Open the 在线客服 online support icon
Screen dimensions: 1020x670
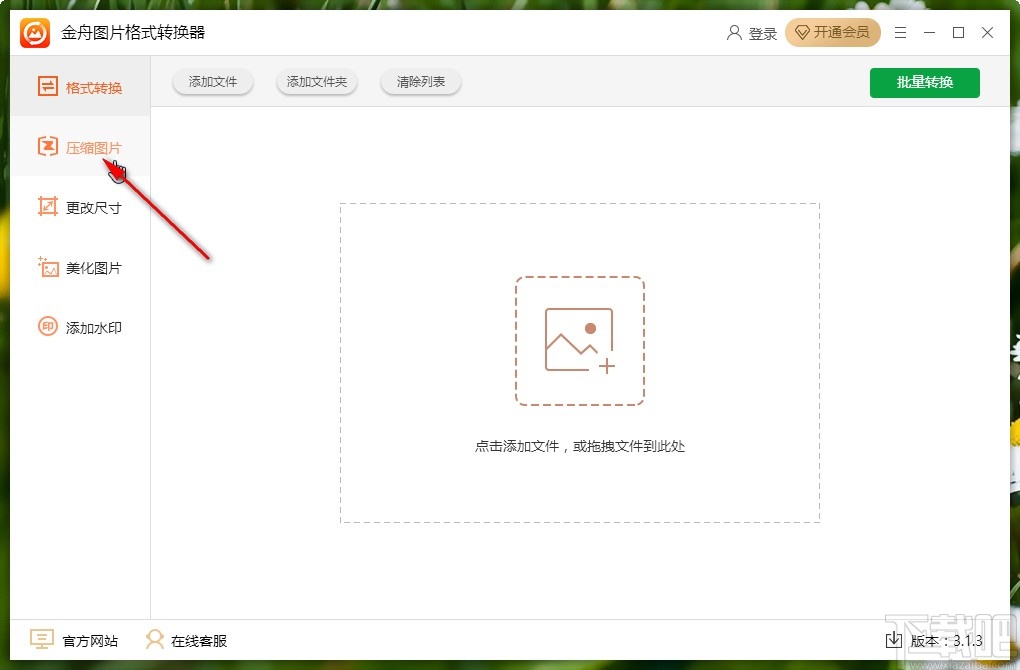(155, 640)
